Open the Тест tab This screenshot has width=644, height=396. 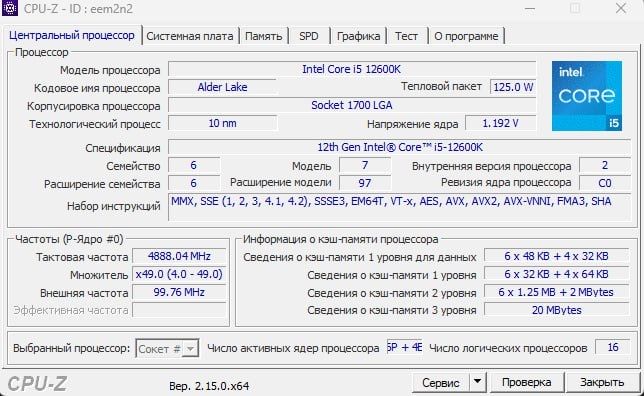coord(406,36)
